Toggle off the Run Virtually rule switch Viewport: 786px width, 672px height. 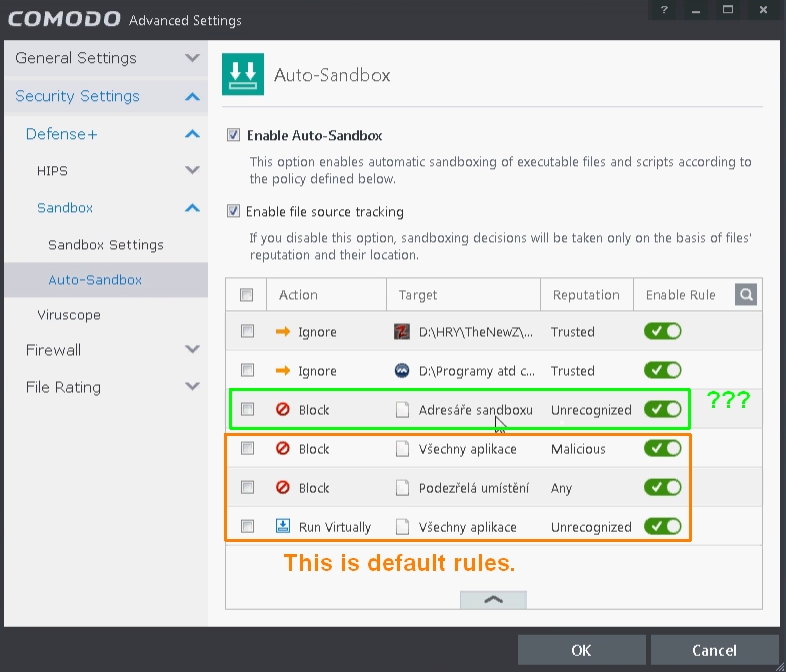click(x=662, y=526)
